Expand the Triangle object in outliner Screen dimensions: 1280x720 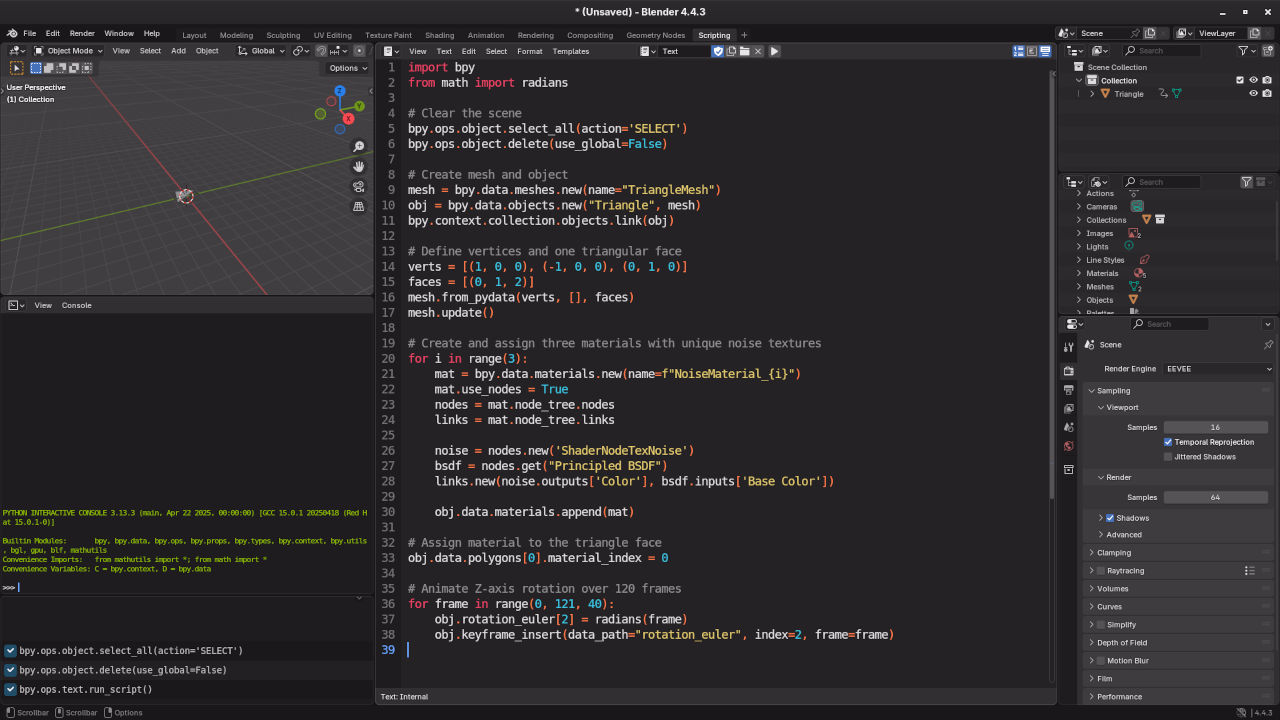1092,94
